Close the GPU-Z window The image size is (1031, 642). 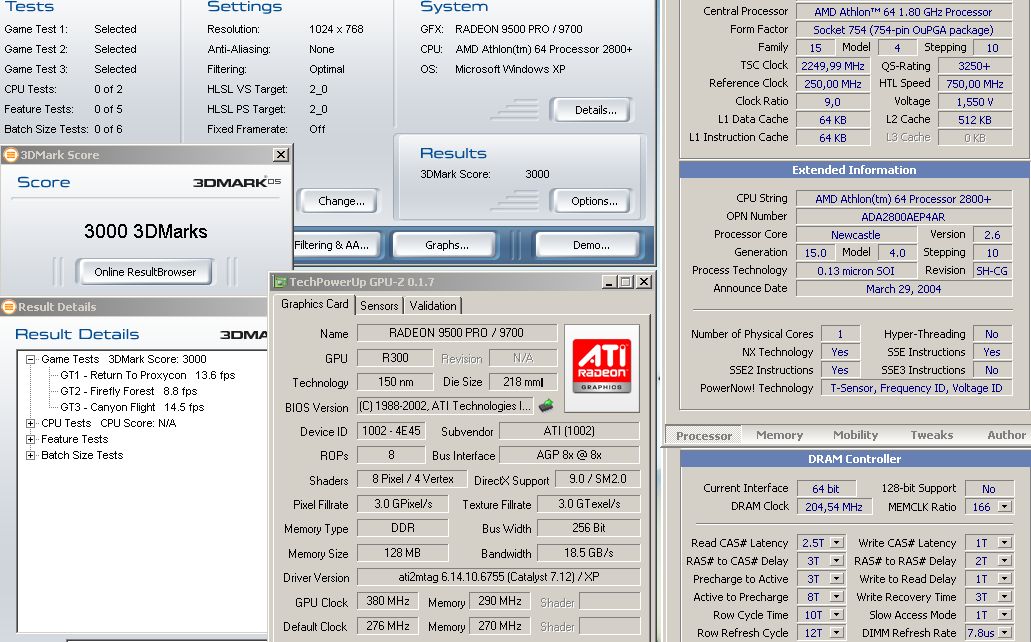644,282
